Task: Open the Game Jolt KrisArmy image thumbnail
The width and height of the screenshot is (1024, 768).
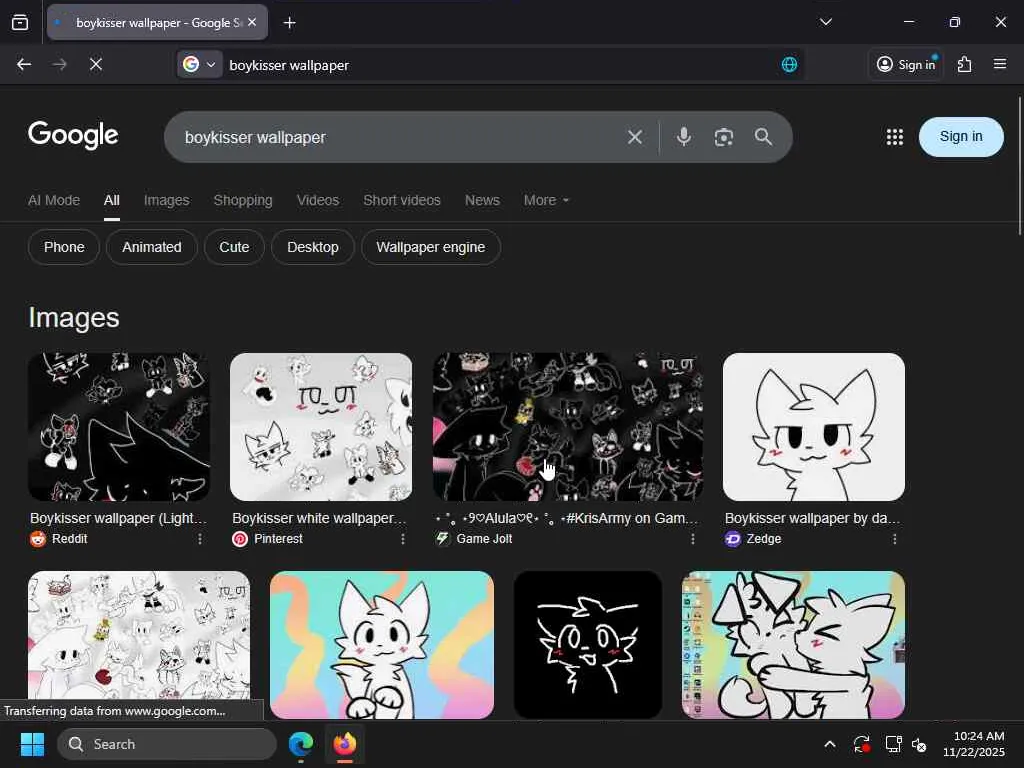Action: coord(568,427)
